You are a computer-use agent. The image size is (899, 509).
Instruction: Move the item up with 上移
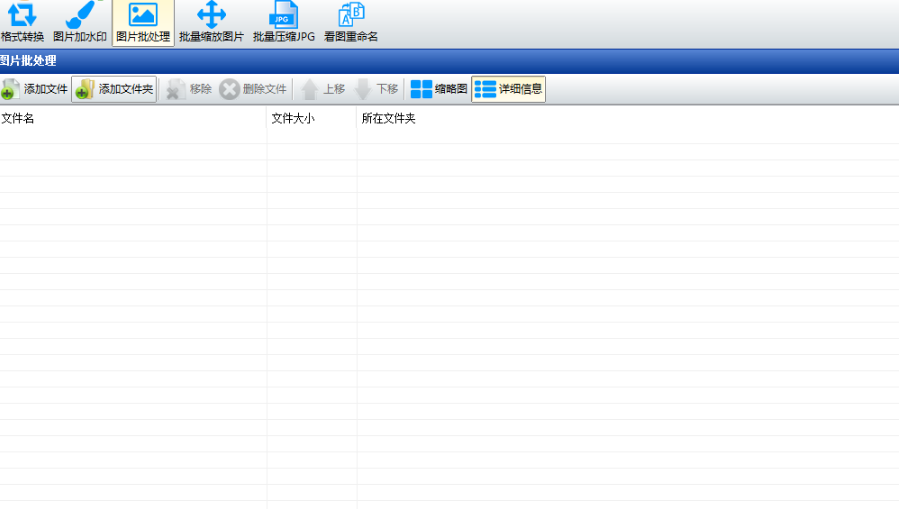323,89
